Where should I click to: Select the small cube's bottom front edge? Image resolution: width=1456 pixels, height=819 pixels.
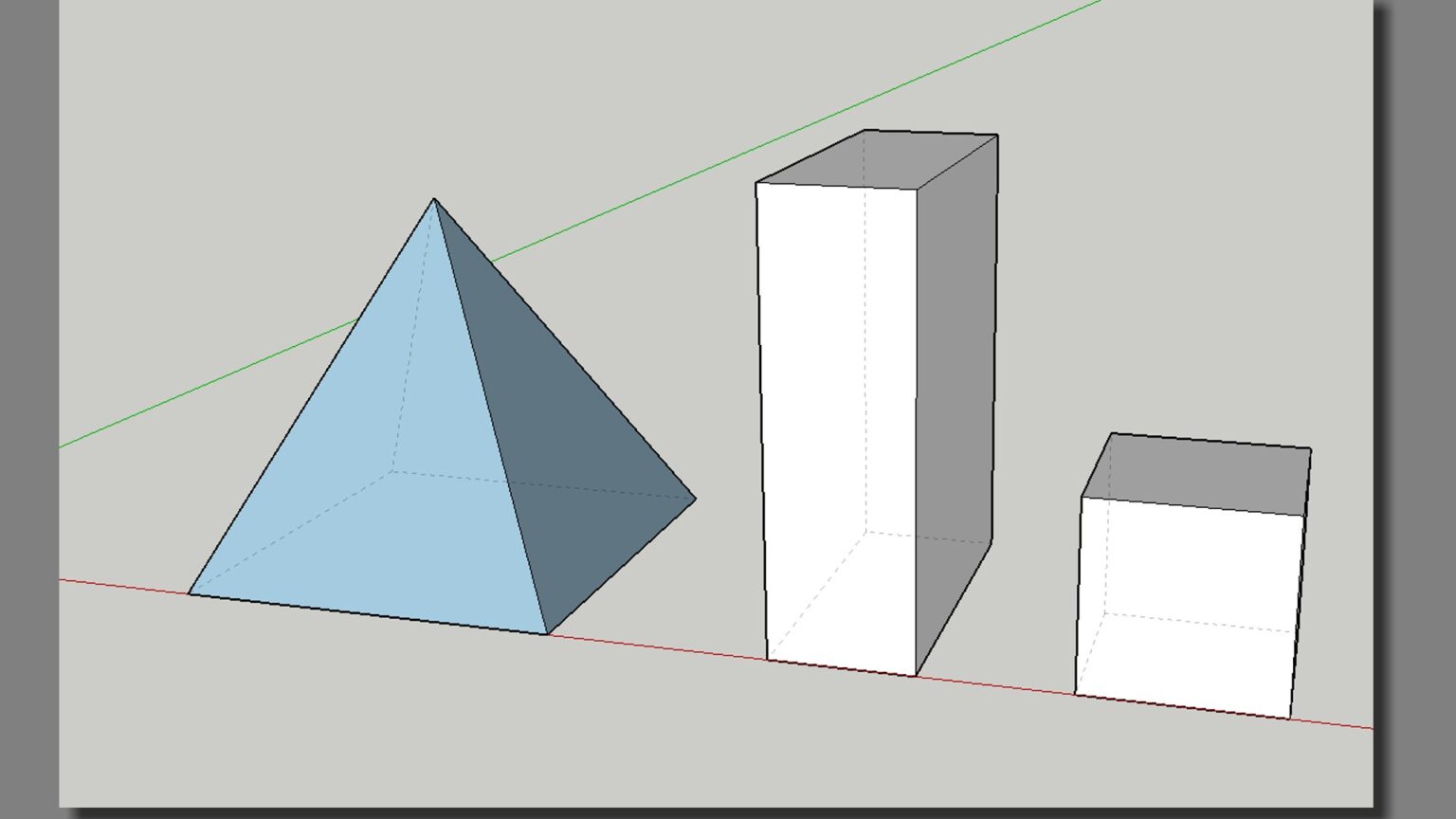pos(1182,706)
